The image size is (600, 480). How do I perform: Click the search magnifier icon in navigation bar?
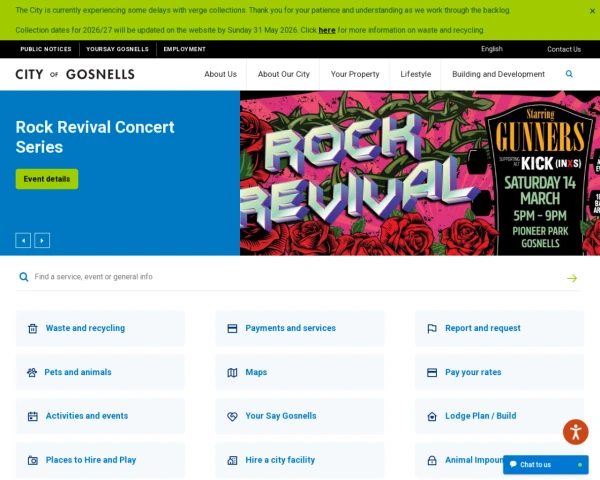[569, 74]
